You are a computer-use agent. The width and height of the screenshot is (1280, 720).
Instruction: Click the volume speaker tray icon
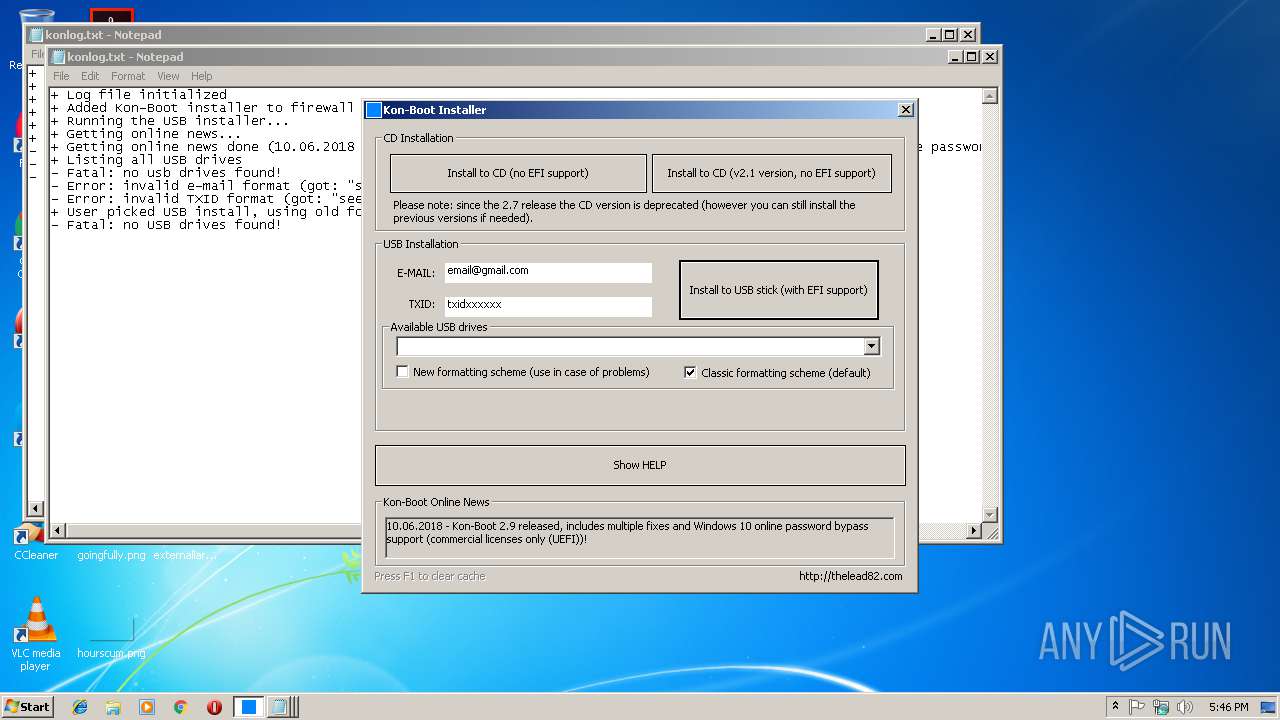(1184, 707)
